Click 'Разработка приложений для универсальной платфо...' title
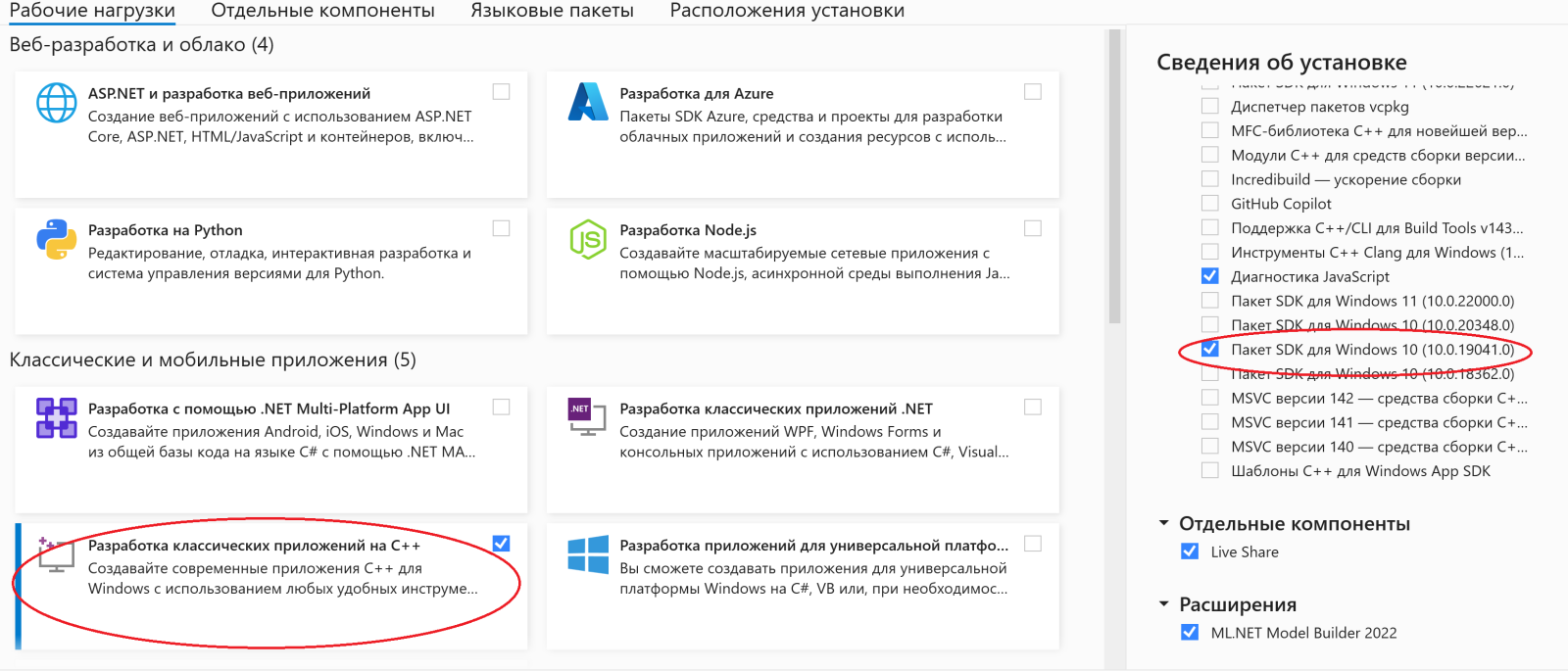1568x671 pixels. (814, 546)
